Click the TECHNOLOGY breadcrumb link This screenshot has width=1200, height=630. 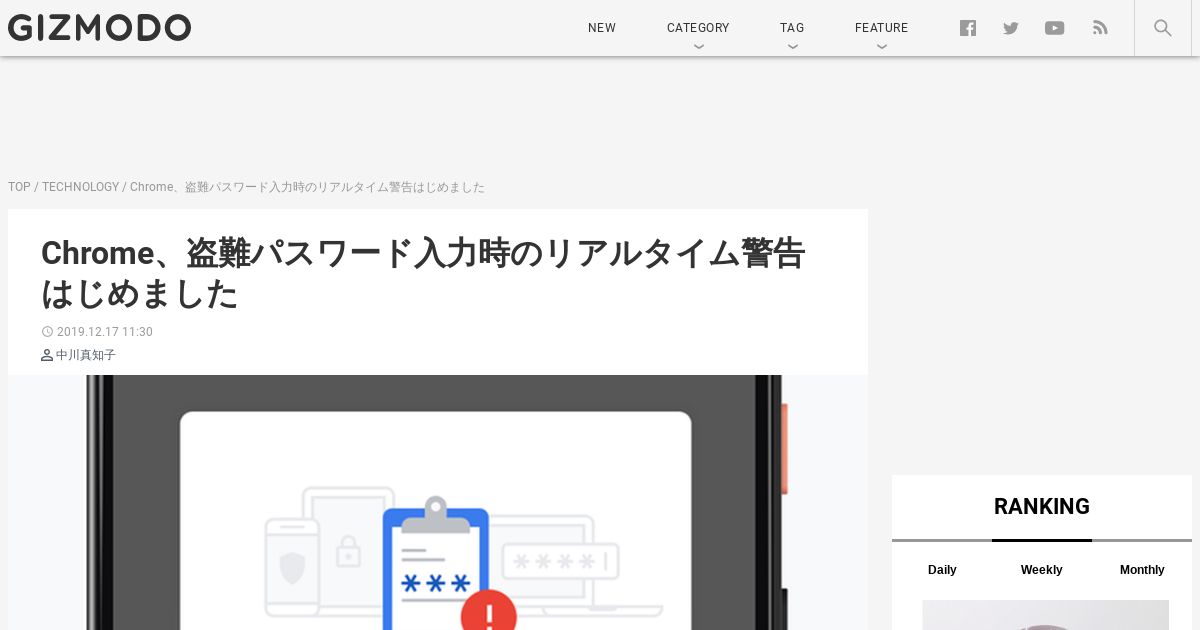[80, 187]
